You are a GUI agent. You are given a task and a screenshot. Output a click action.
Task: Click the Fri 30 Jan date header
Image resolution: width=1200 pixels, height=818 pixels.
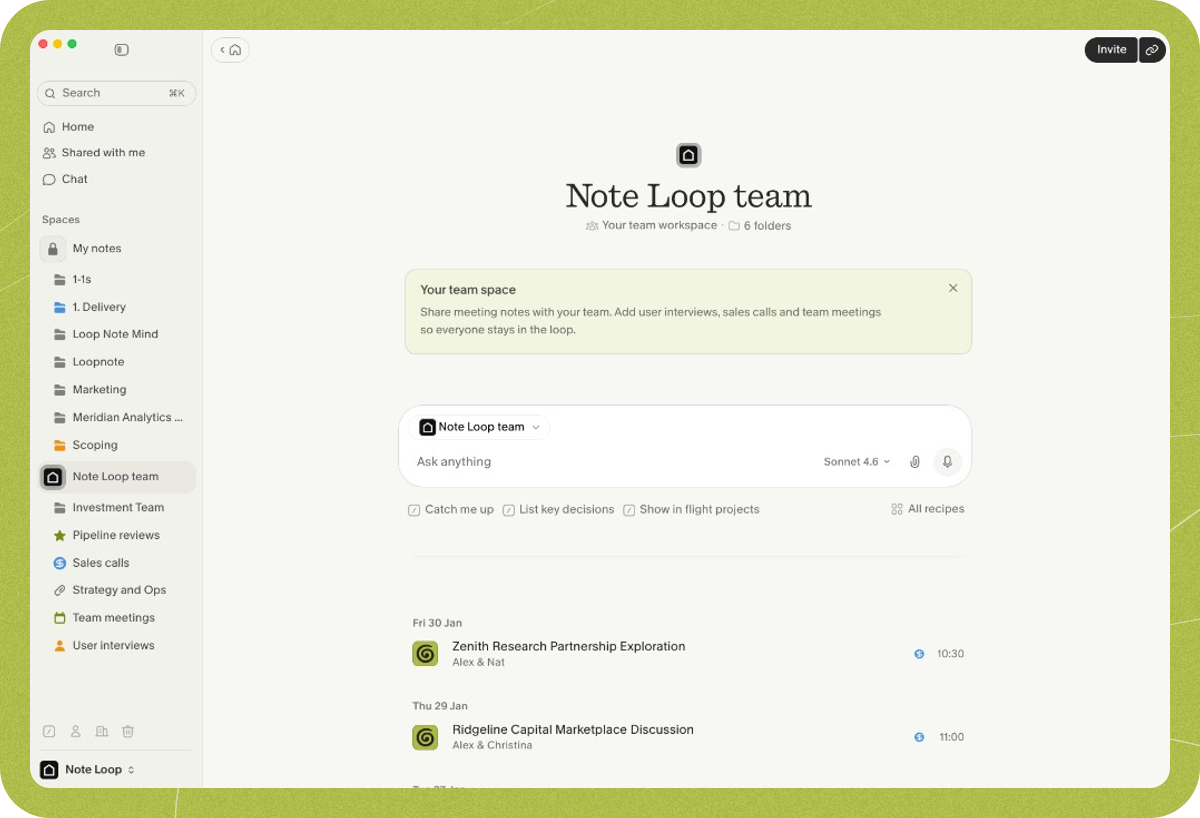[437, 623]
